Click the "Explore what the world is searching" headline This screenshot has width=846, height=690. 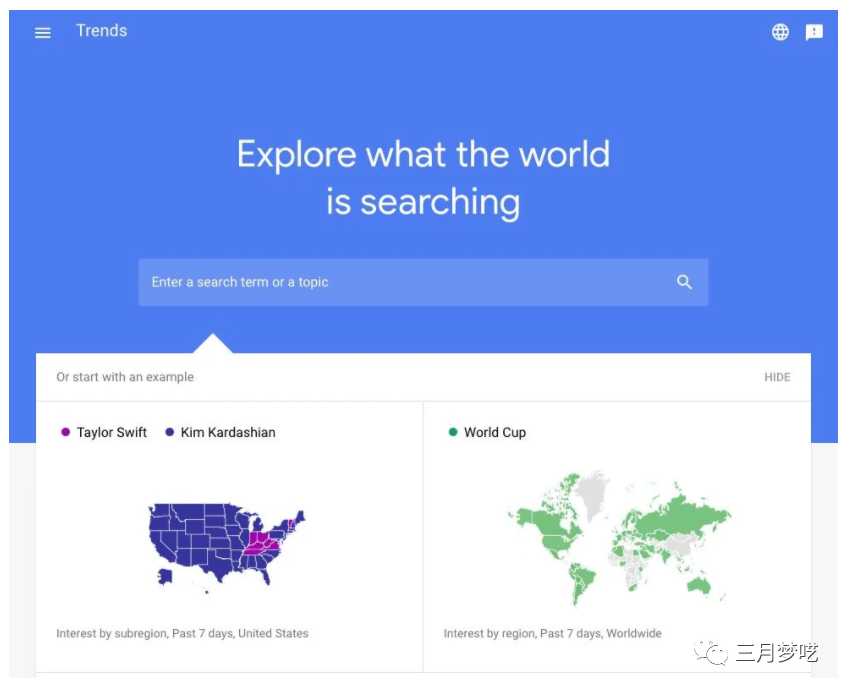pyautogui.click(x=423, y=178)
